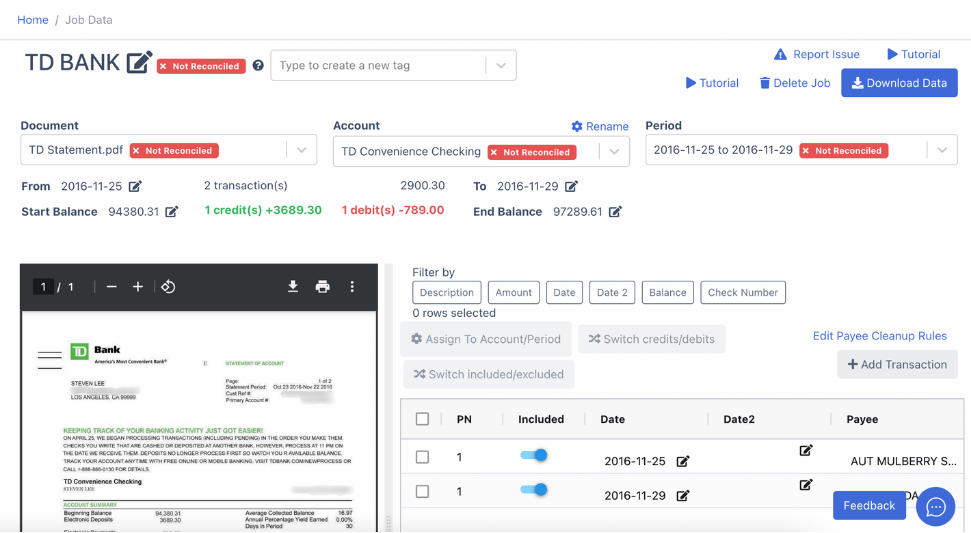
Task: Edit the TD BANK job name icon
Action: [139, 62]
